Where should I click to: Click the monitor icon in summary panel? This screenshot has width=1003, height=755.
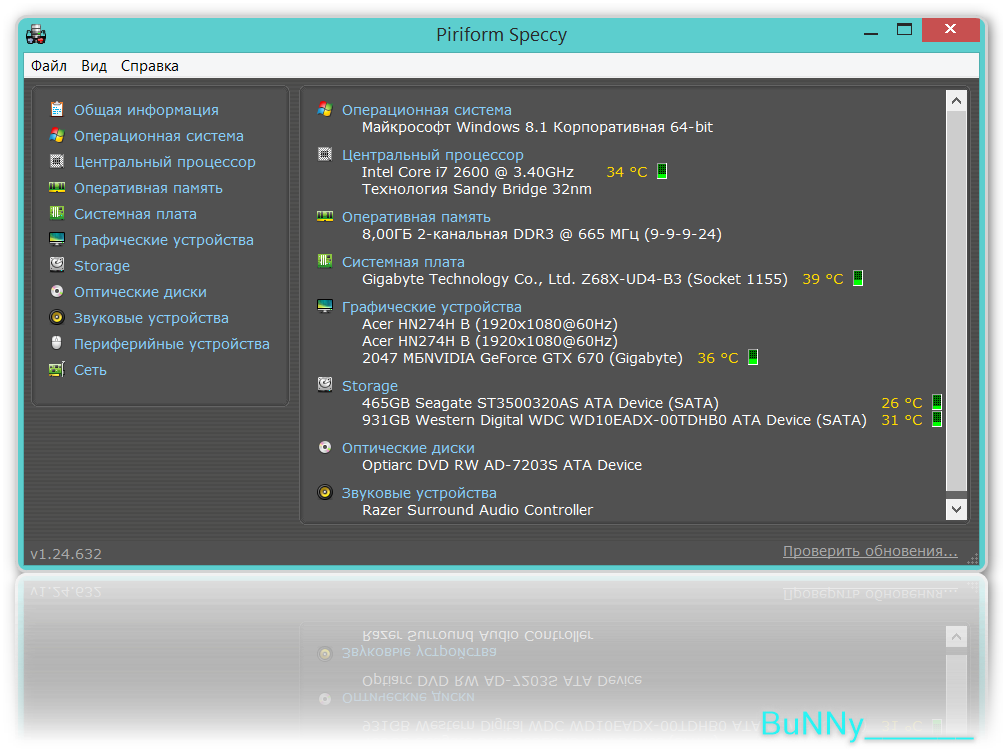[x=325, y=306]
